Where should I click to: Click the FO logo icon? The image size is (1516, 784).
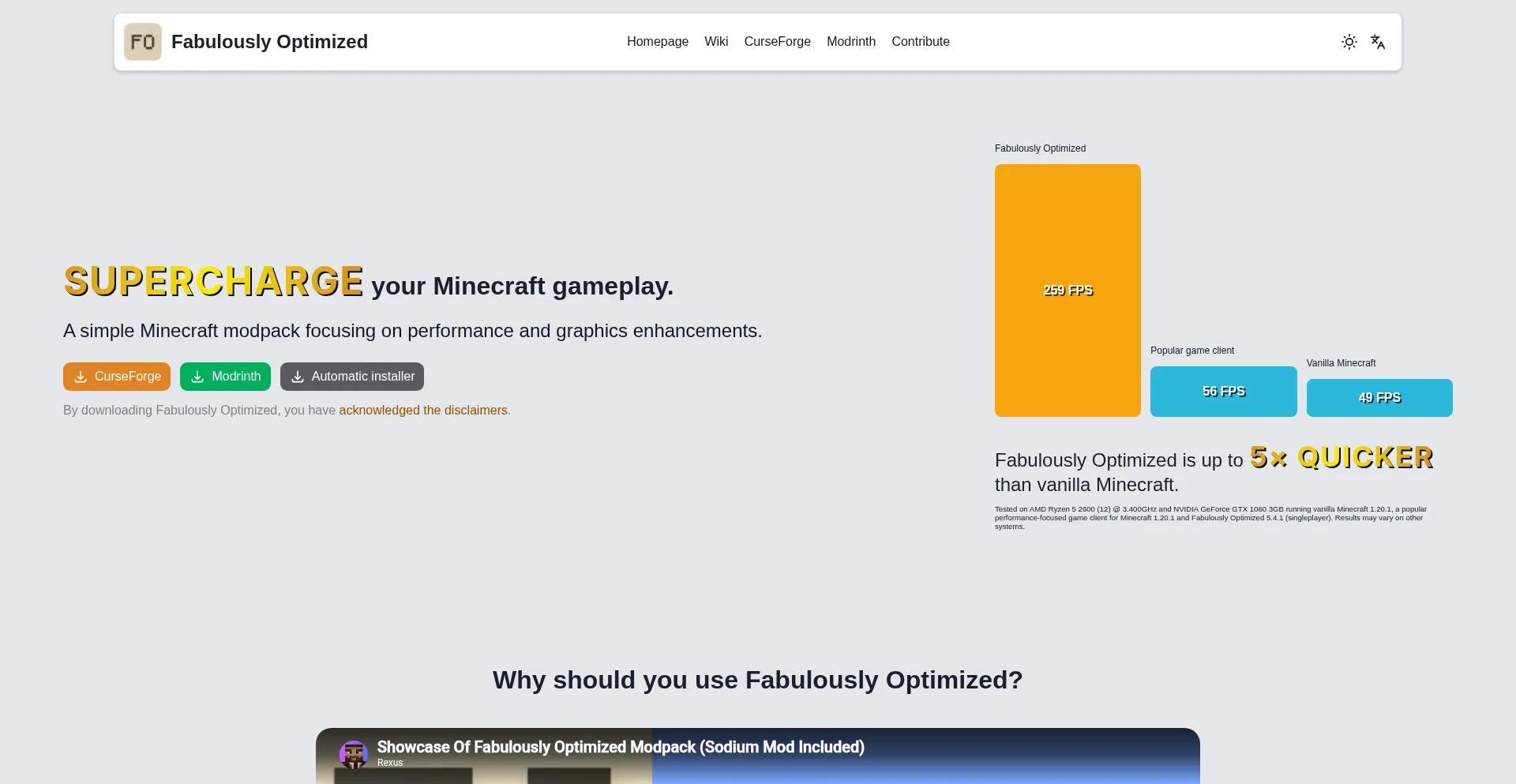point(143,42)
